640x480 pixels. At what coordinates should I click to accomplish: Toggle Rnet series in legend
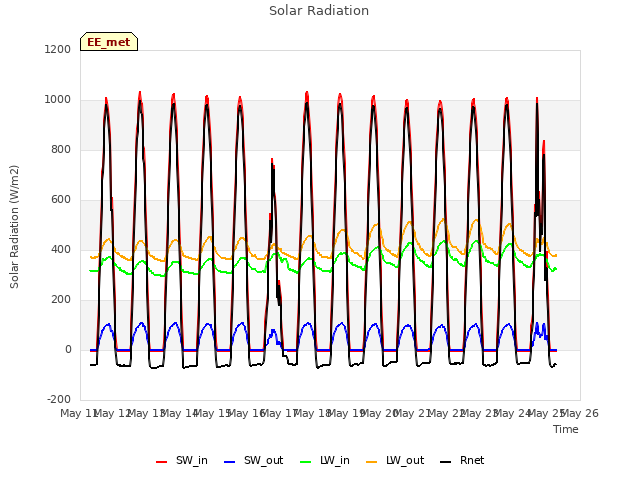pyautogui.click(x=462, y=461)
